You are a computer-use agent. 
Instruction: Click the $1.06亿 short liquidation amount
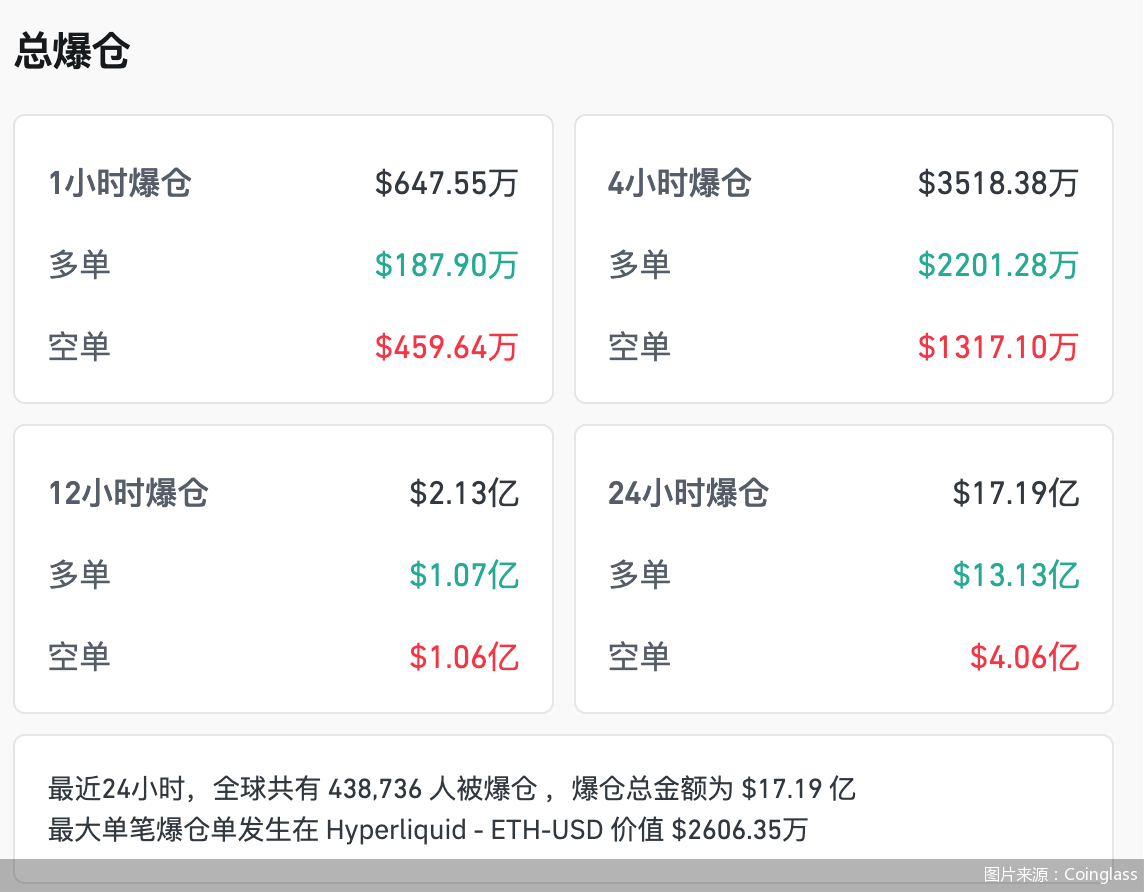(464, 657)
